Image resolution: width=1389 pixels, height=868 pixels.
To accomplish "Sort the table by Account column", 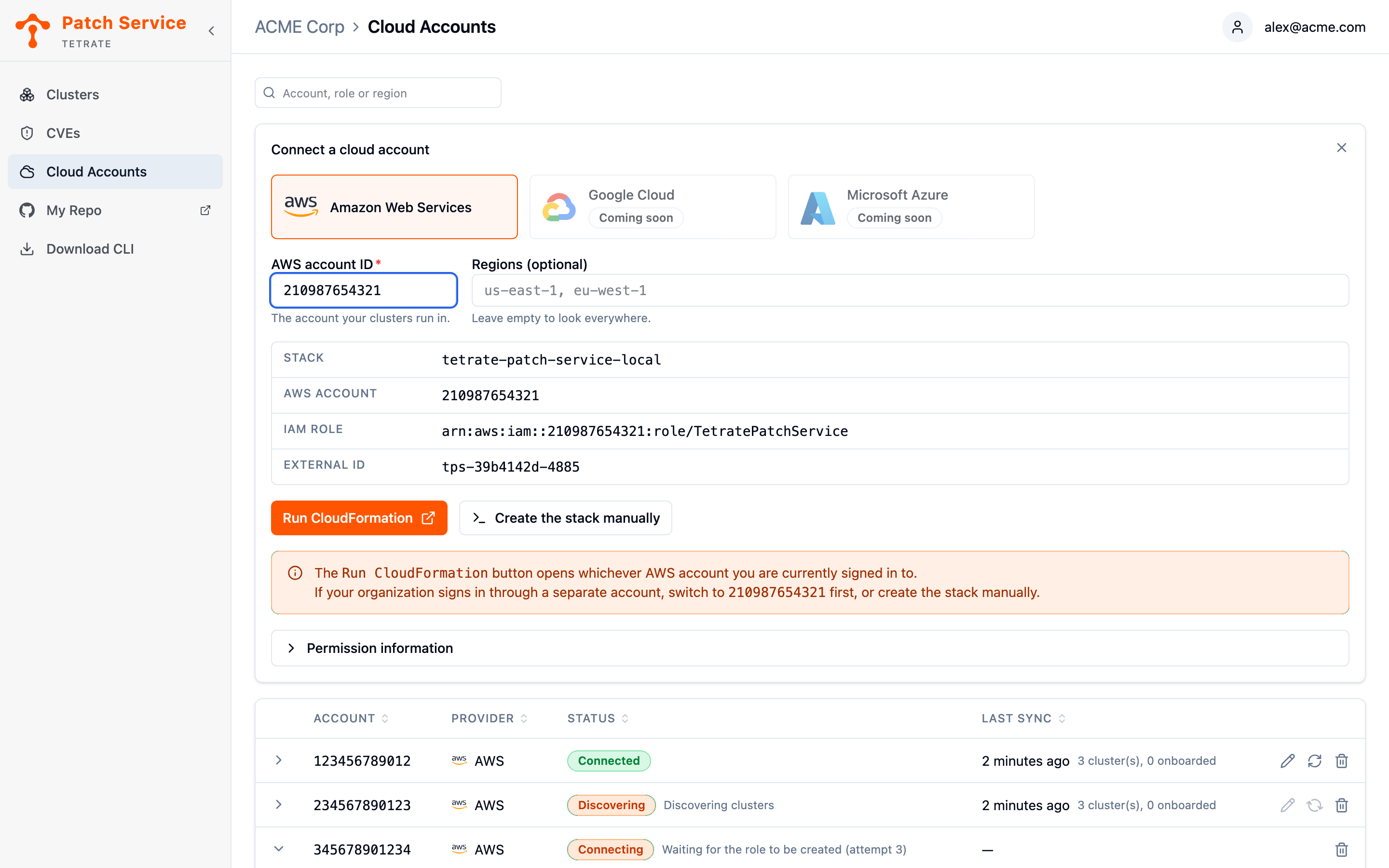I will tap(351, 718).
